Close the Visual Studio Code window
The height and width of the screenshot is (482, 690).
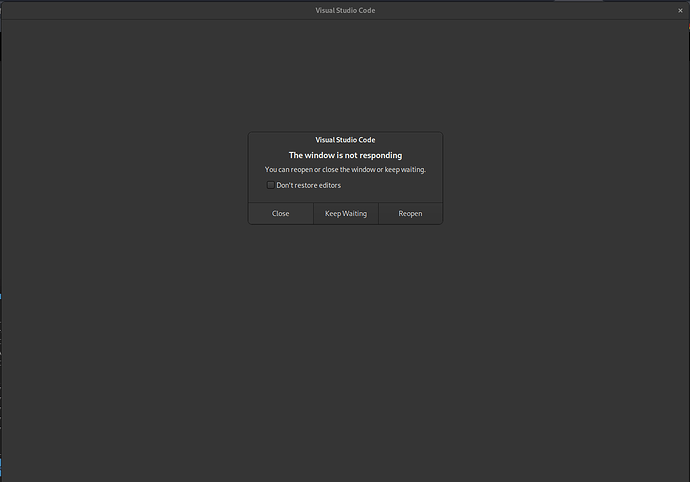(680, 11)
